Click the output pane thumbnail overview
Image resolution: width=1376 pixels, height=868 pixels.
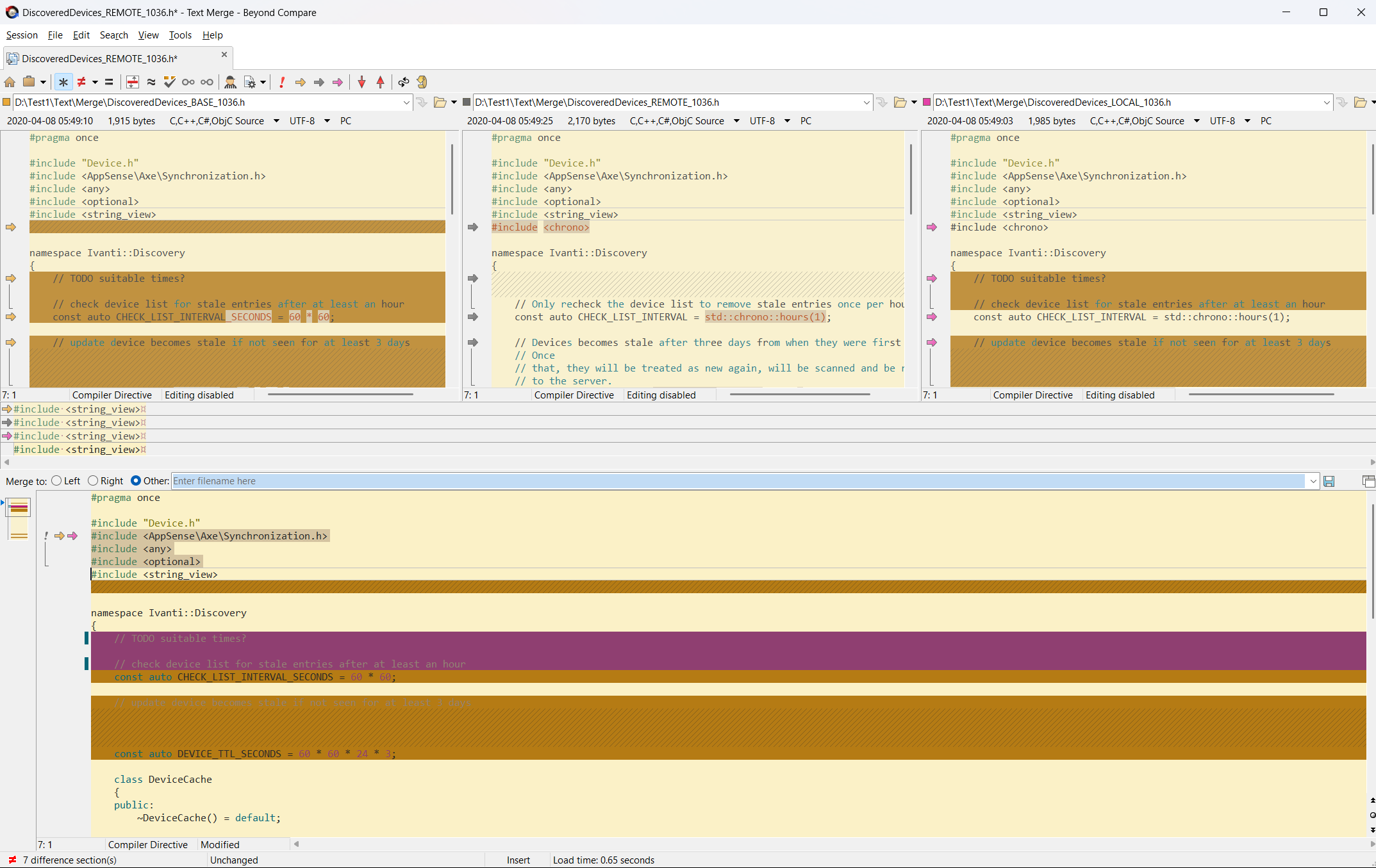pyautogui.click(x=19, y=519)
